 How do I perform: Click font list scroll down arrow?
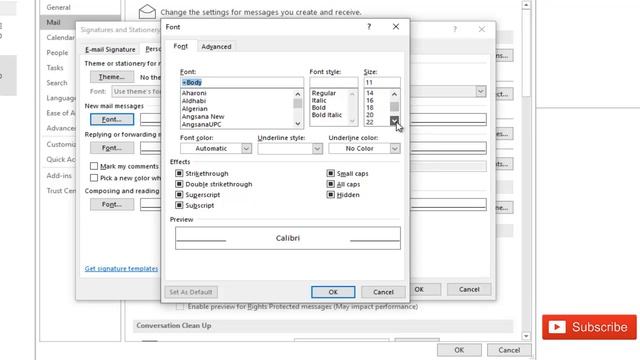[298, 123]
